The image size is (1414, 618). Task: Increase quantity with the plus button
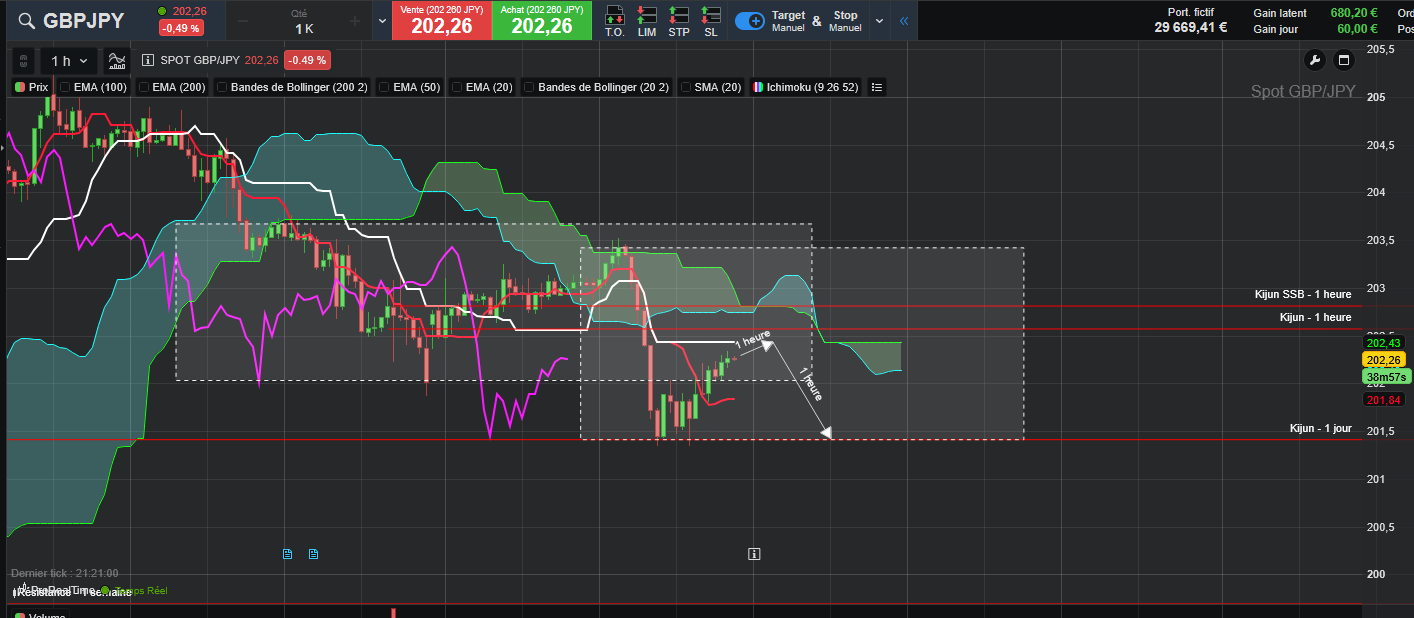(x=354, y=21)
